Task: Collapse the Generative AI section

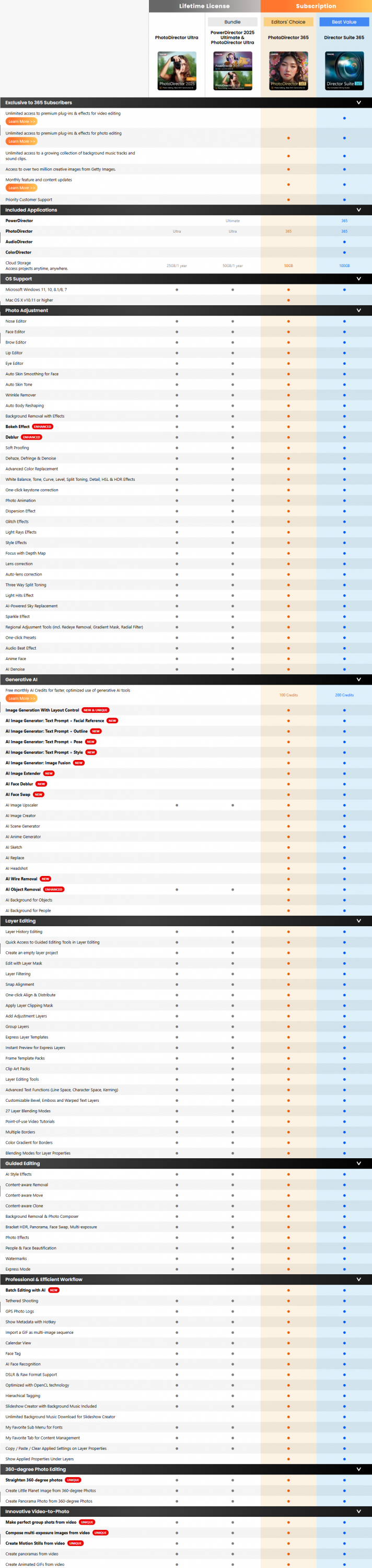Action: click(x=358, y=679)
